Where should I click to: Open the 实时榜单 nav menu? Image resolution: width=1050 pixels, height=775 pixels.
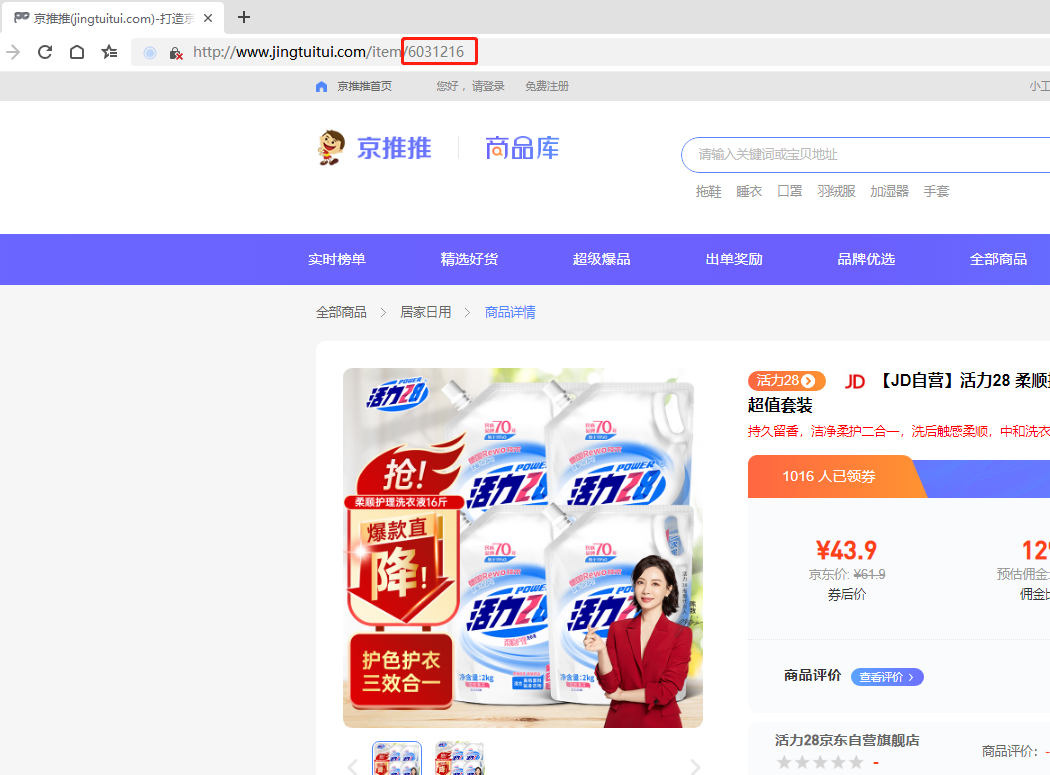pyautogui.click(x=337, y=259)
